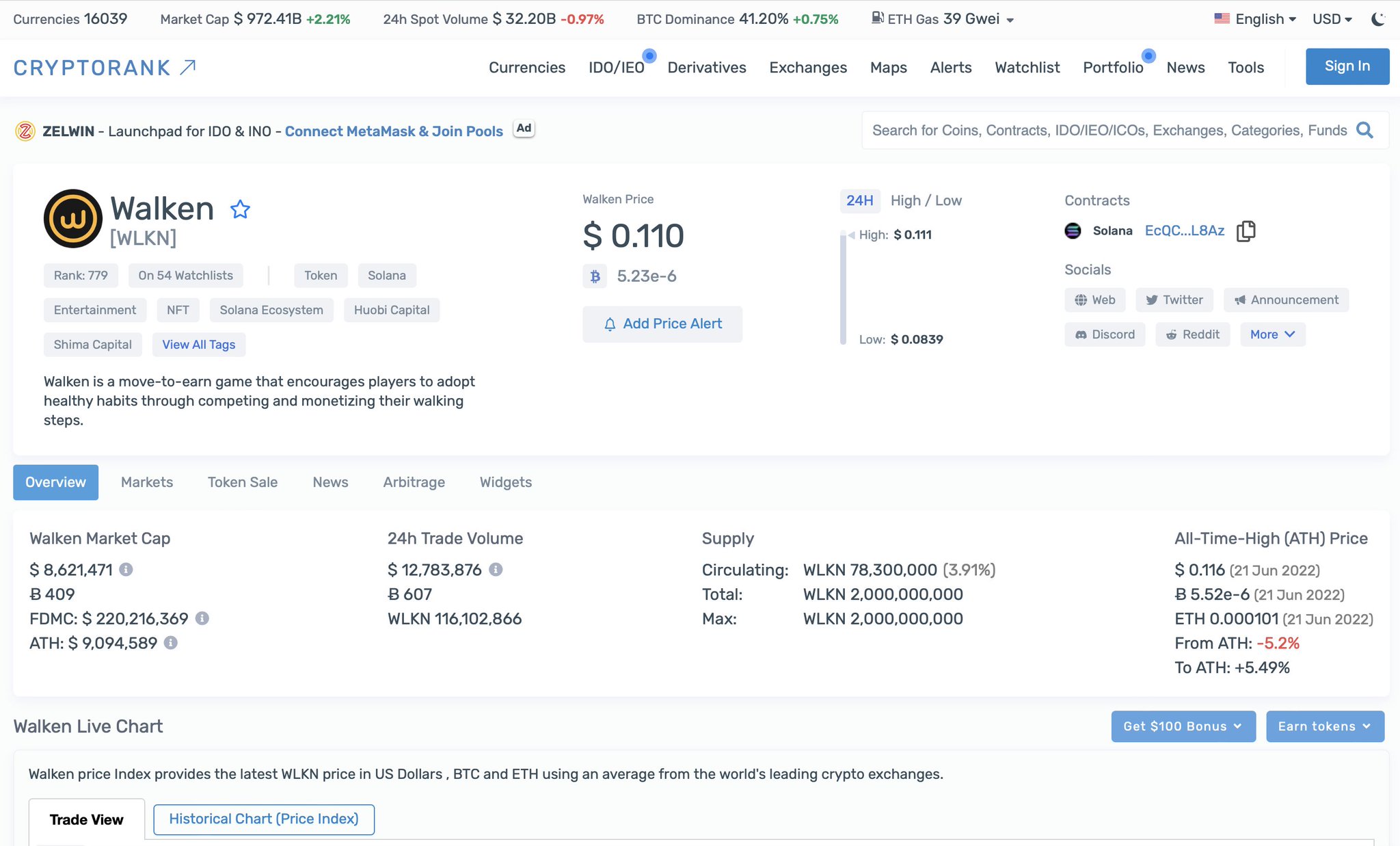Expand the USD currency dropdown
1400x846 pixels.
[1331, 18]
